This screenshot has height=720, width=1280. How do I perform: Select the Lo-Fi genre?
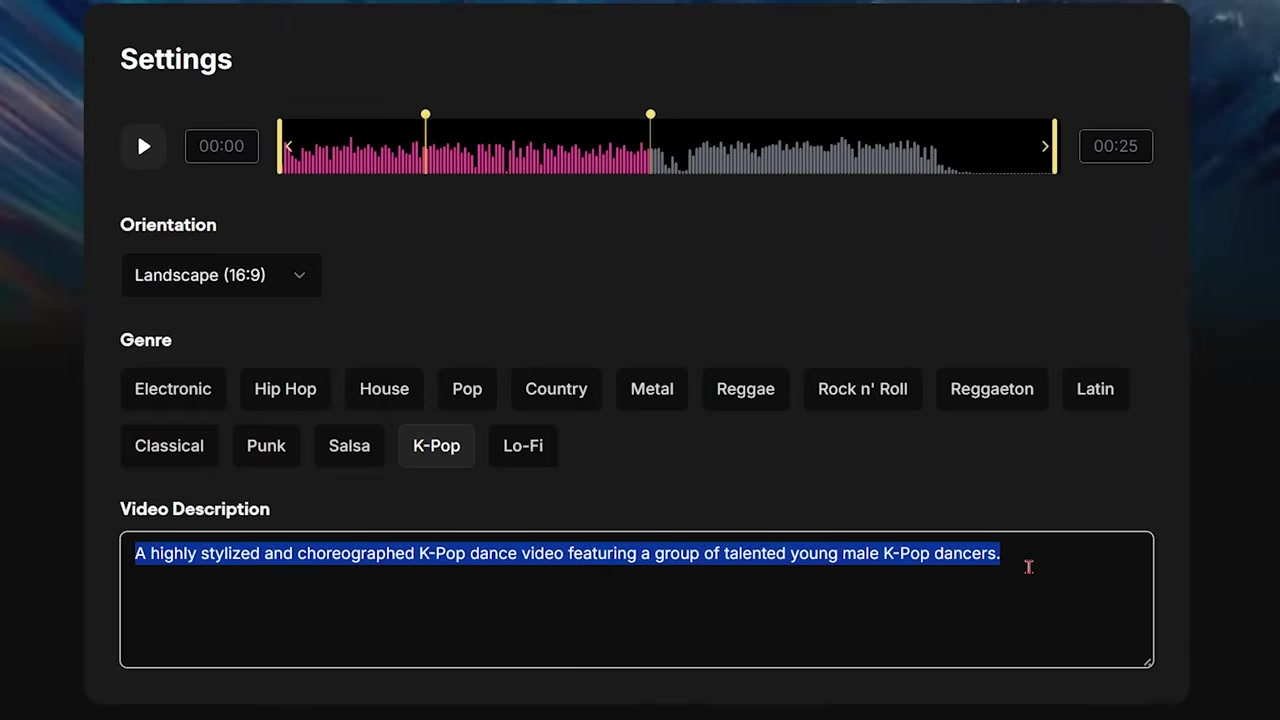(523, 446)
